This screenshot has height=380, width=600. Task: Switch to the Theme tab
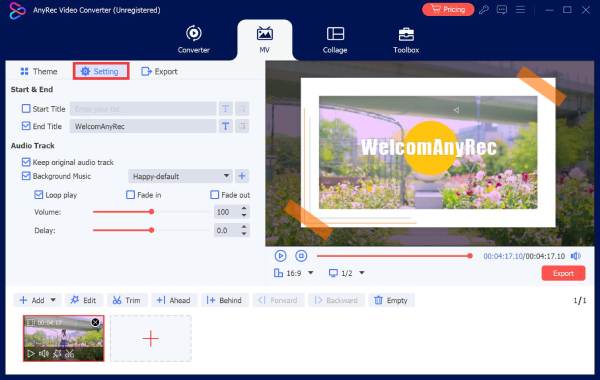39,72
